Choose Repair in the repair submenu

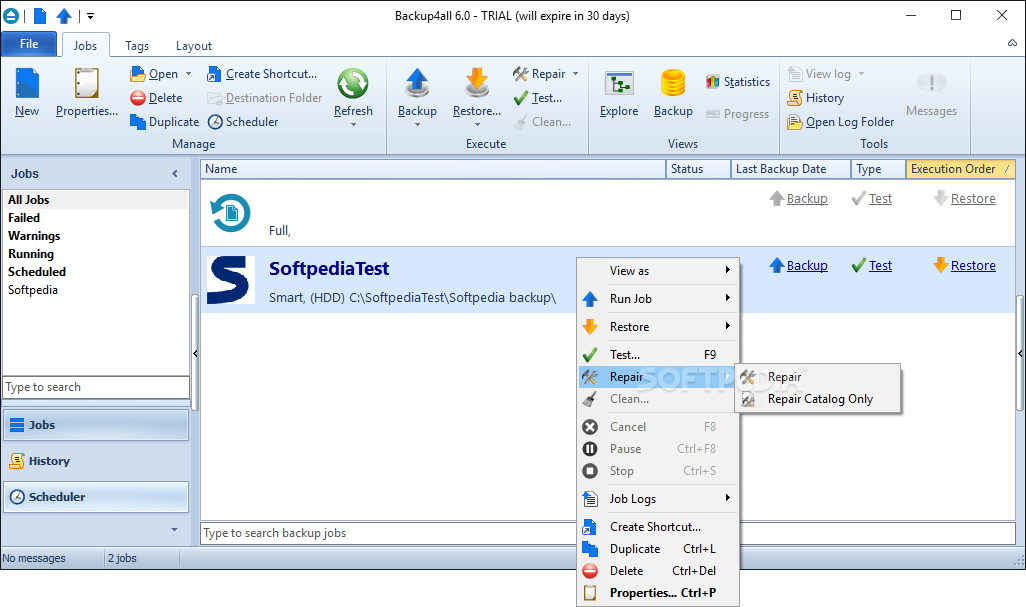(x=818, y=377)
